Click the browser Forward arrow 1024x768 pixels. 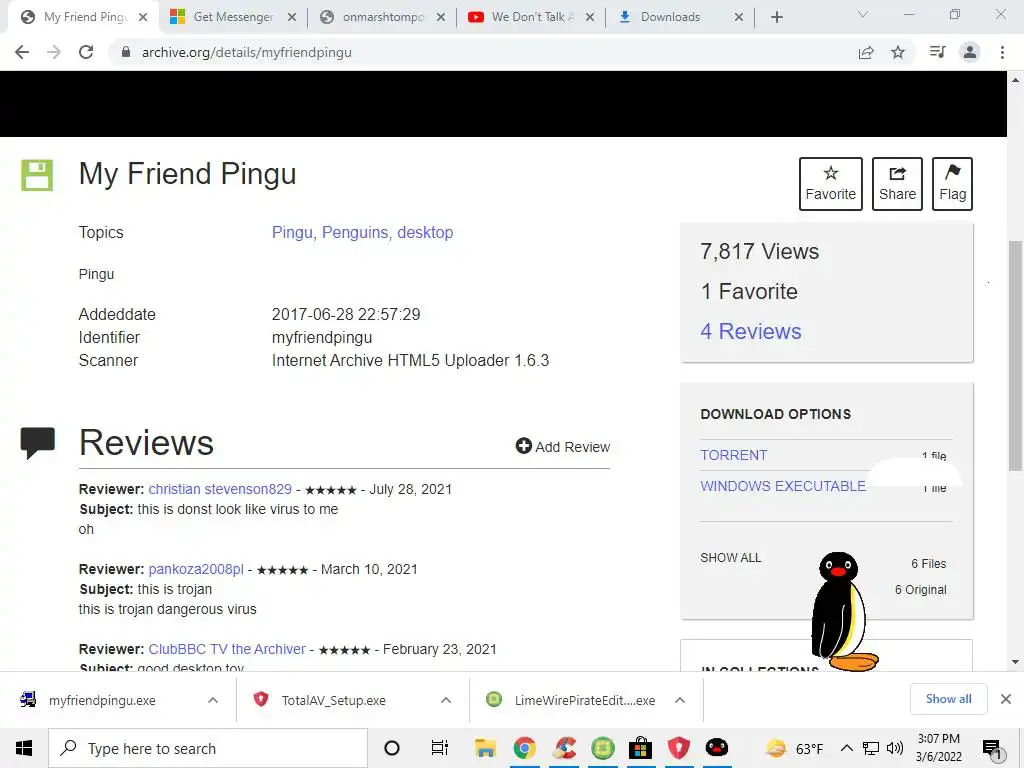tap(54, 52)
